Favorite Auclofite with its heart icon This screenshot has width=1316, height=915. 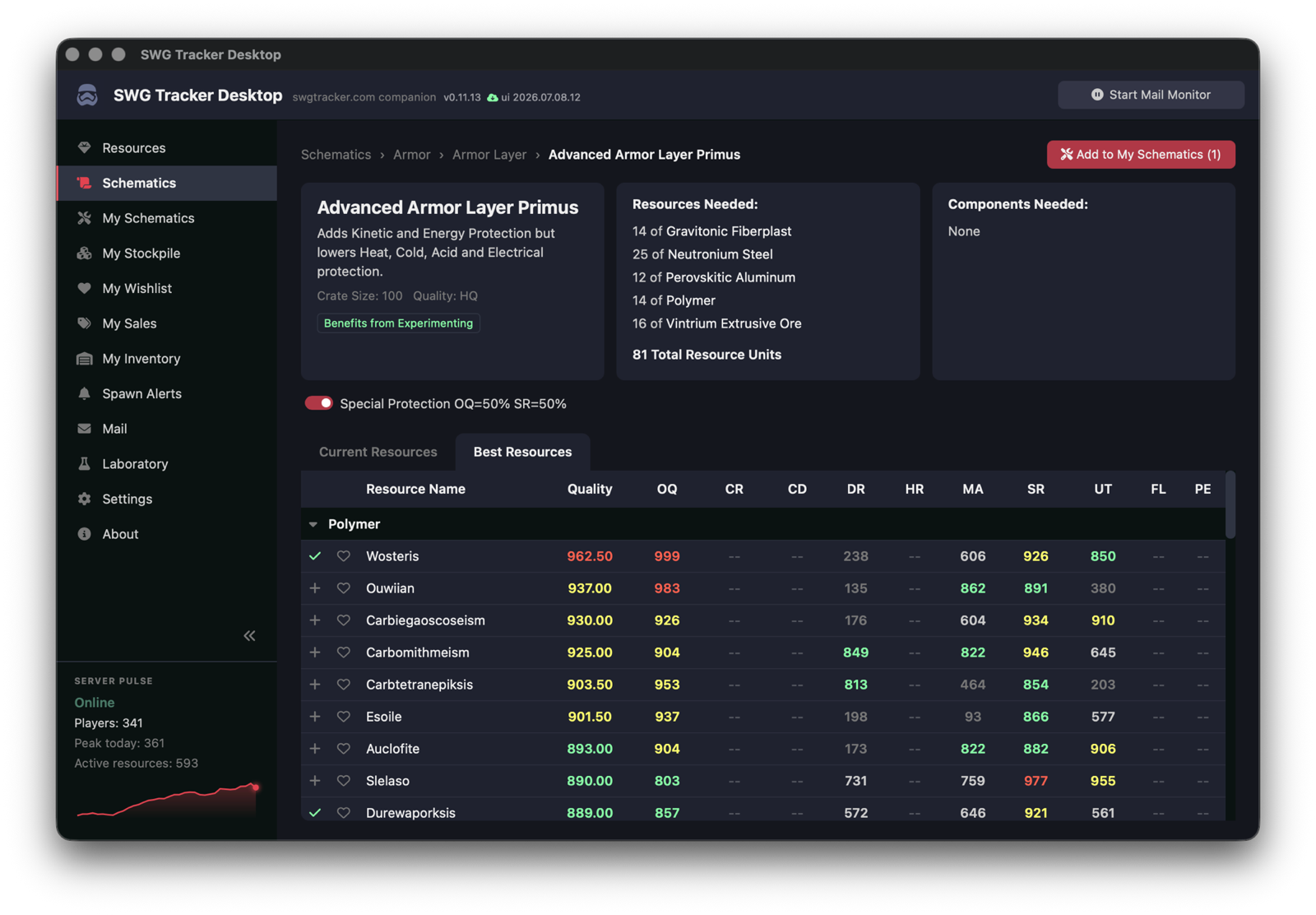(x=344, y=749)
